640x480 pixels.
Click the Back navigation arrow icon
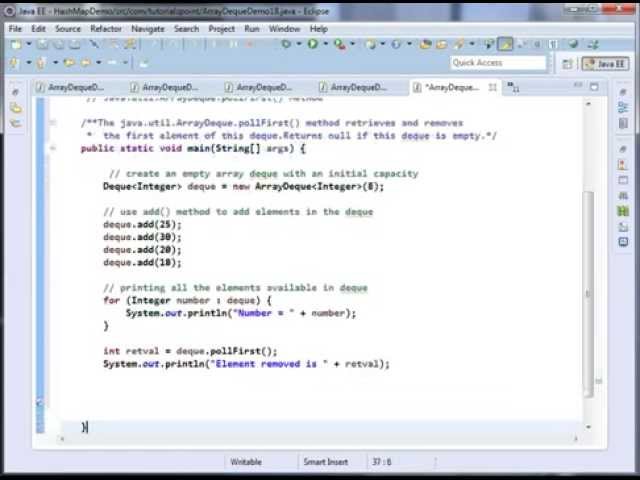pyautogui.click(x=86, y=62)
